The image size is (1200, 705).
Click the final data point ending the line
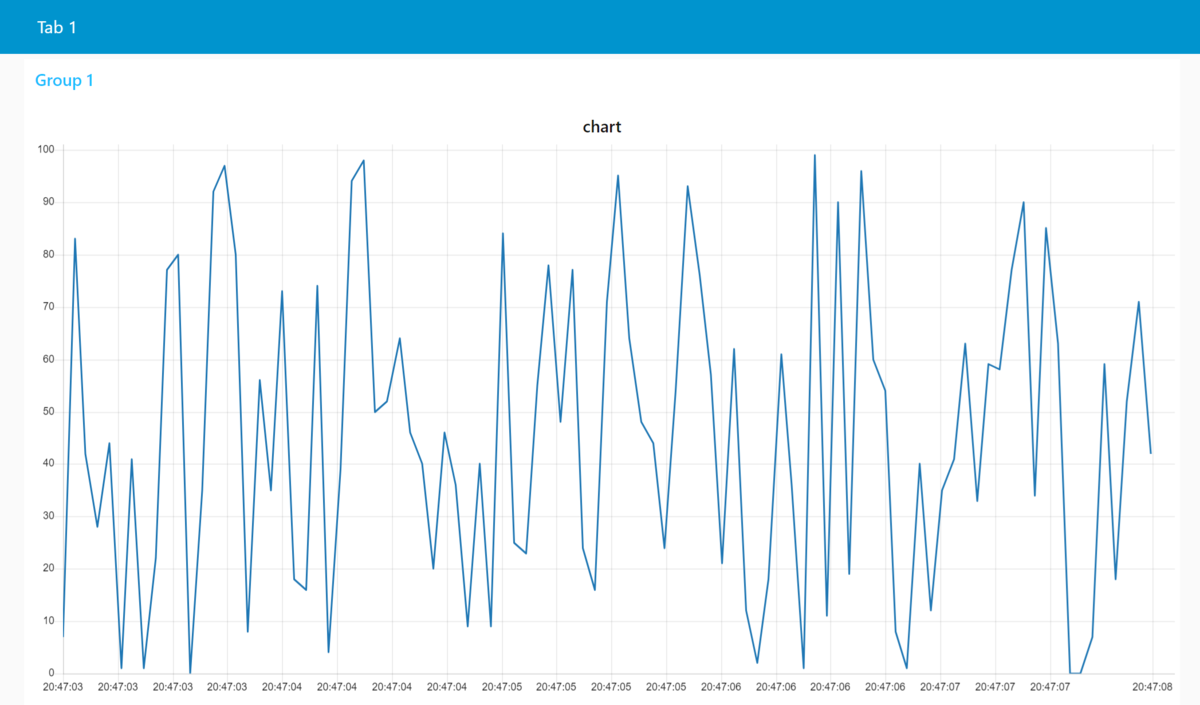pos(1151,453)
